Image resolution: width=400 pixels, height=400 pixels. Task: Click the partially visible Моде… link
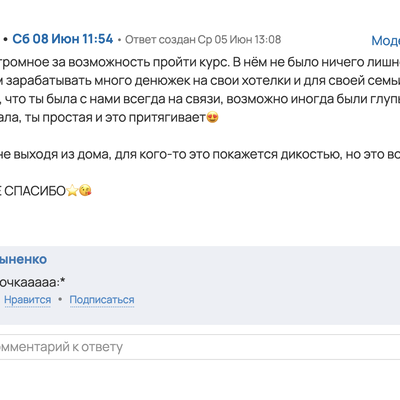386,41
